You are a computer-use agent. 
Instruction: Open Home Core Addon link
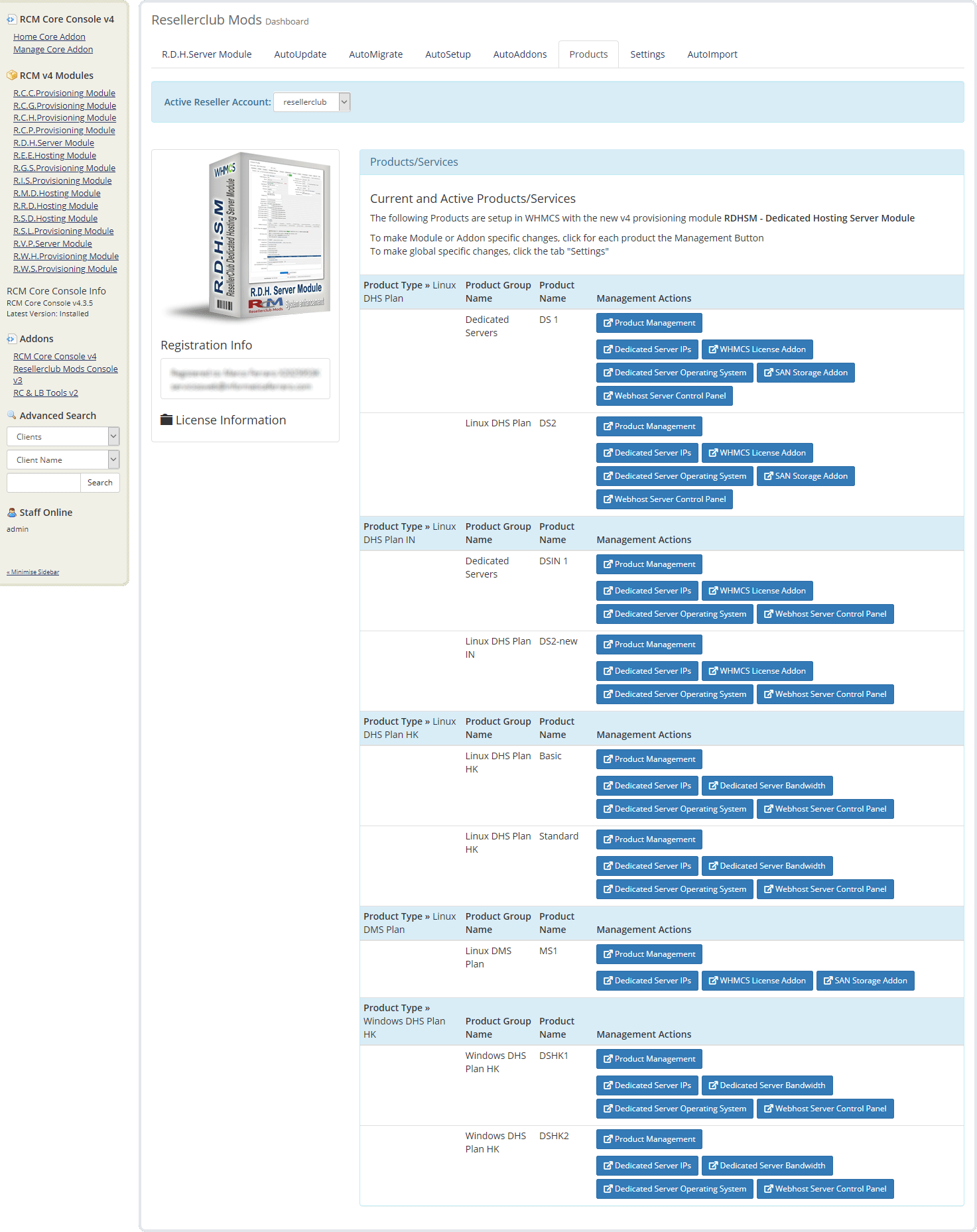(x=49, y=37)
